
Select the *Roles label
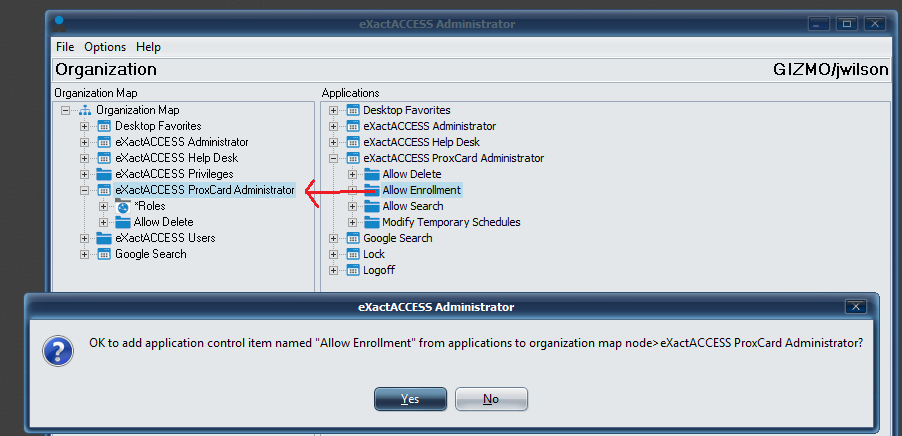click(150, 206)
